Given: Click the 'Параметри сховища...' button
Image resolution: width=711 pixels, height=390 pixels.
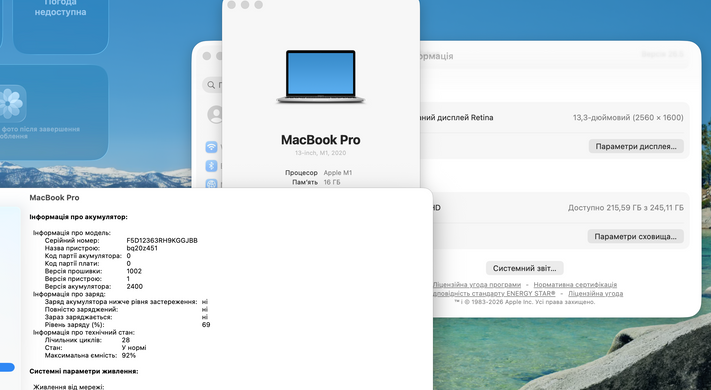Looking at the screenshot, I should coord(635,236).
